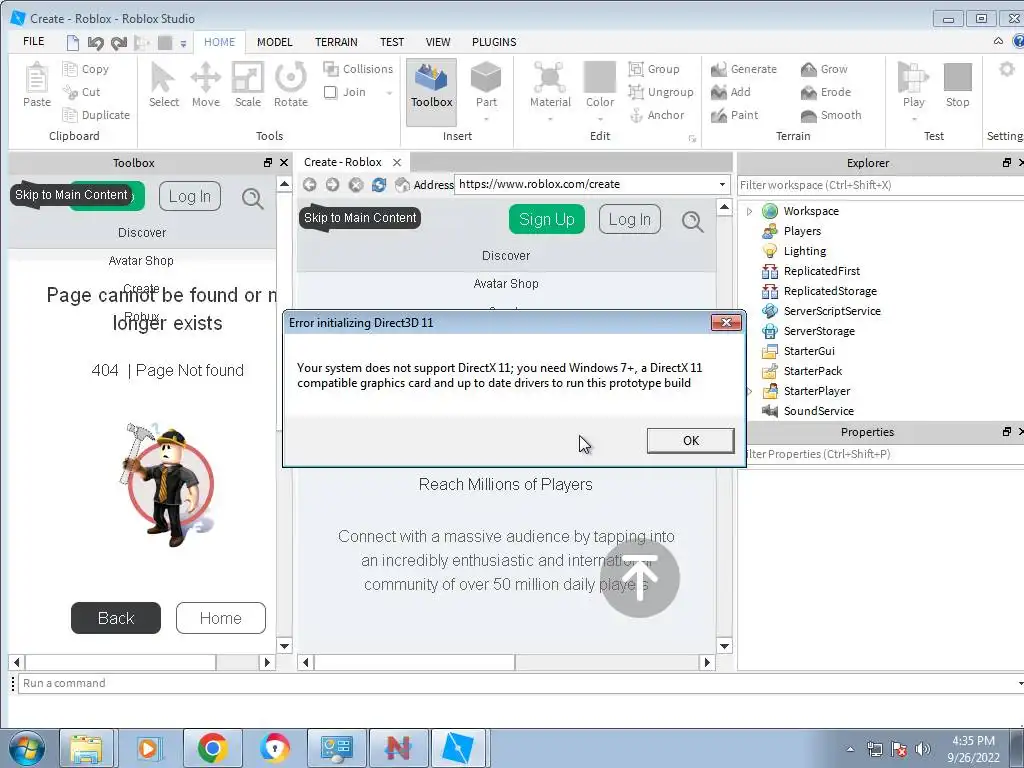The height and width of the screenshot is (768, 1024).
Task: Click Group in Edit section
Action: tap(654, 69)
